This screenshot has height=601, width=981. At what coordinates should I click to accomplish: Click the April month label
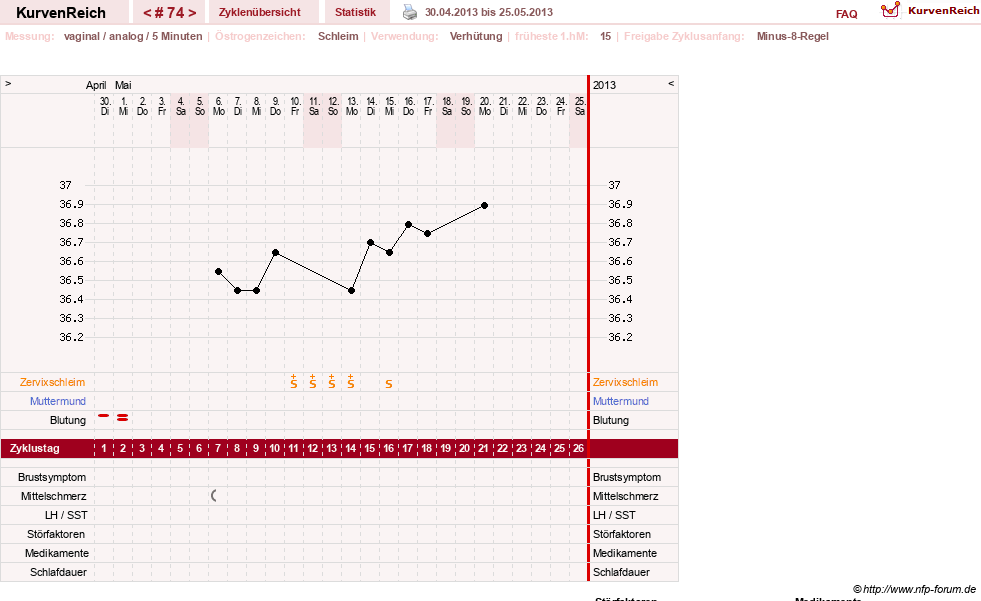tap(96, 85)
